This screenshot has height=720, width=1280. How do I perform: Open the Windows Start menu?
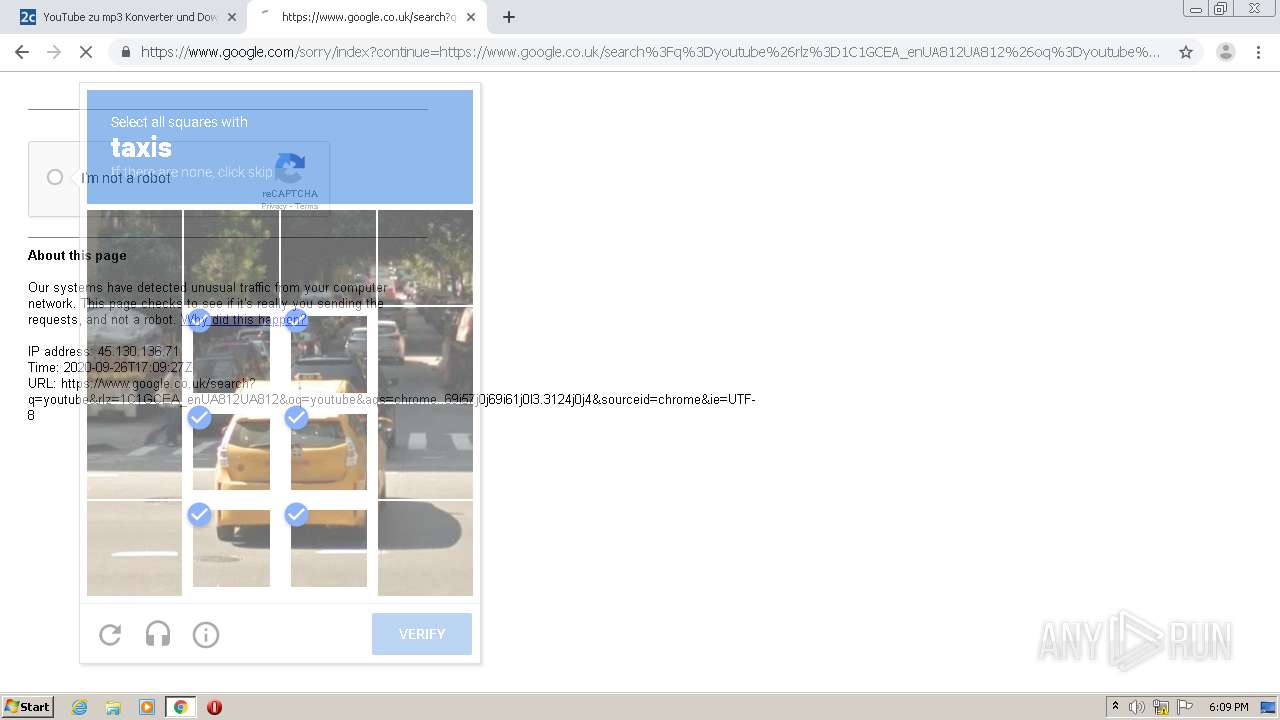28,707
